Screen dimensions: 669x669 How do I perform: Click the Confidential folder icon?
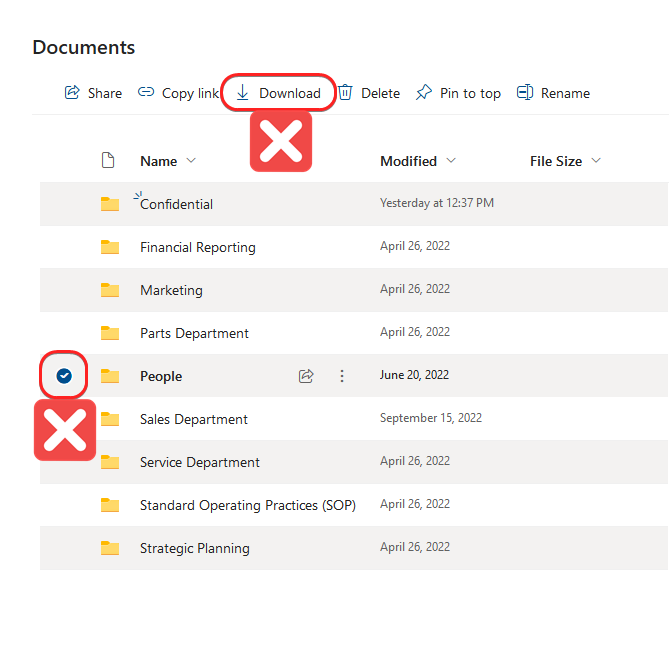click(110, 204)
